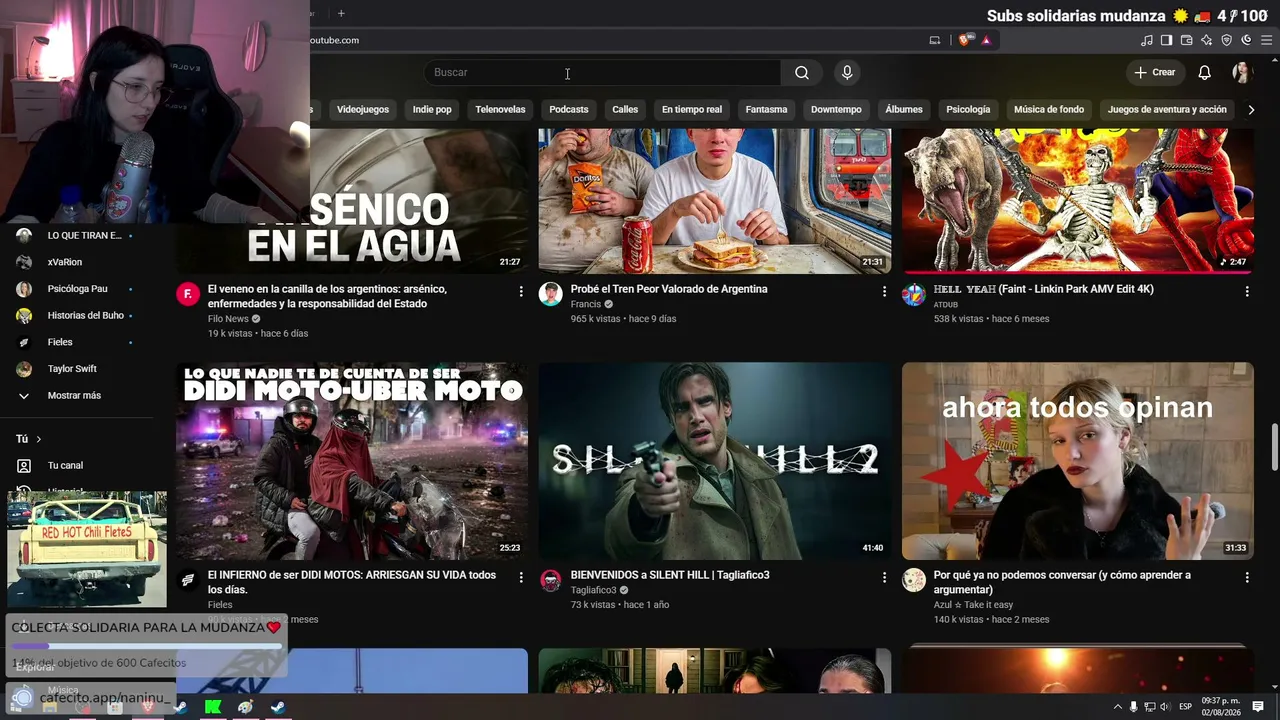Open the Windows notification center icon

tap(1258, 707)
